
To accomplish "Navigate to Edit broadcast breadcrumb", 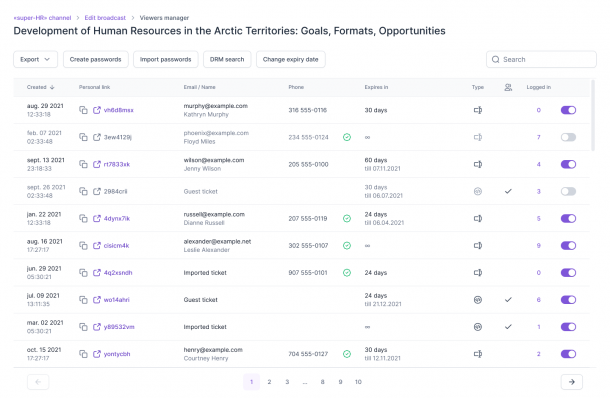I will (x=105, y=18).
